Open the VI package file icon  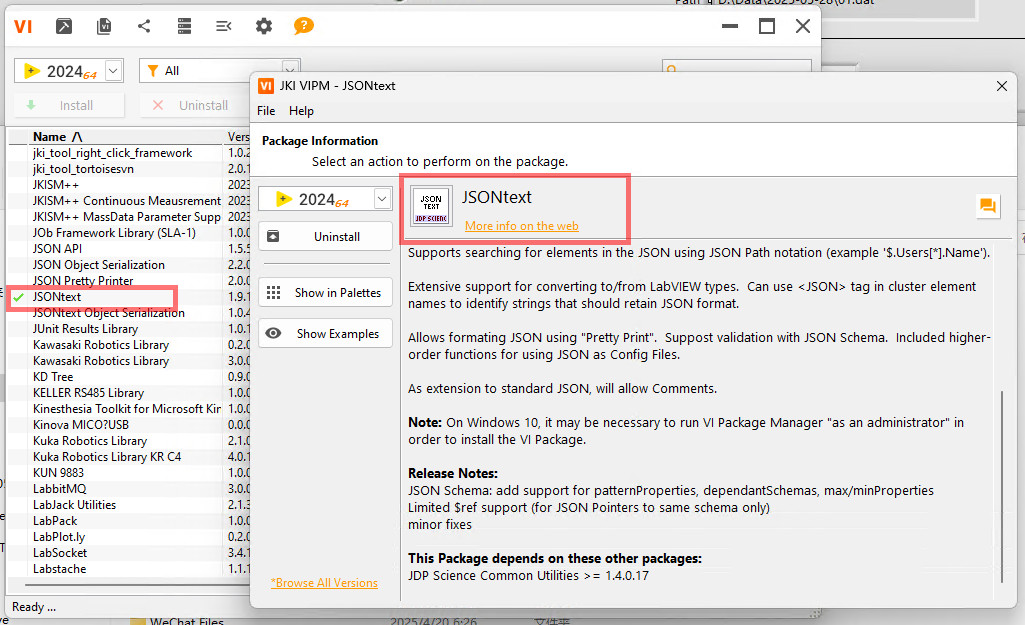pyautogui.click(x=104, y=27)
